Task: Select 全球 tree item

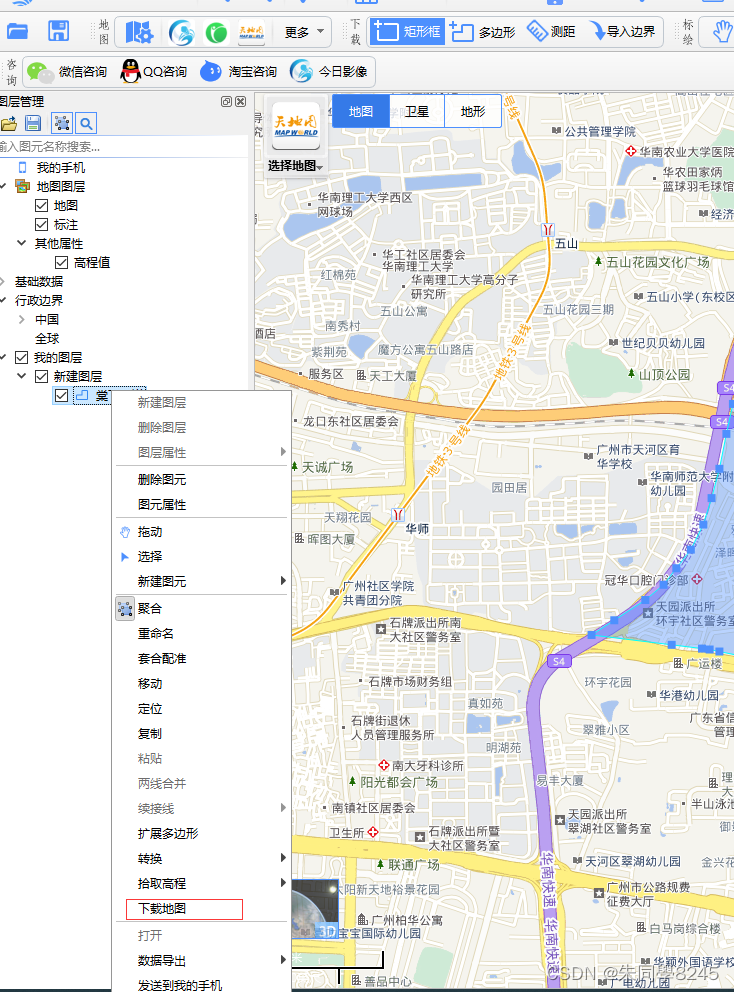Action: click(x=47, y=338)
